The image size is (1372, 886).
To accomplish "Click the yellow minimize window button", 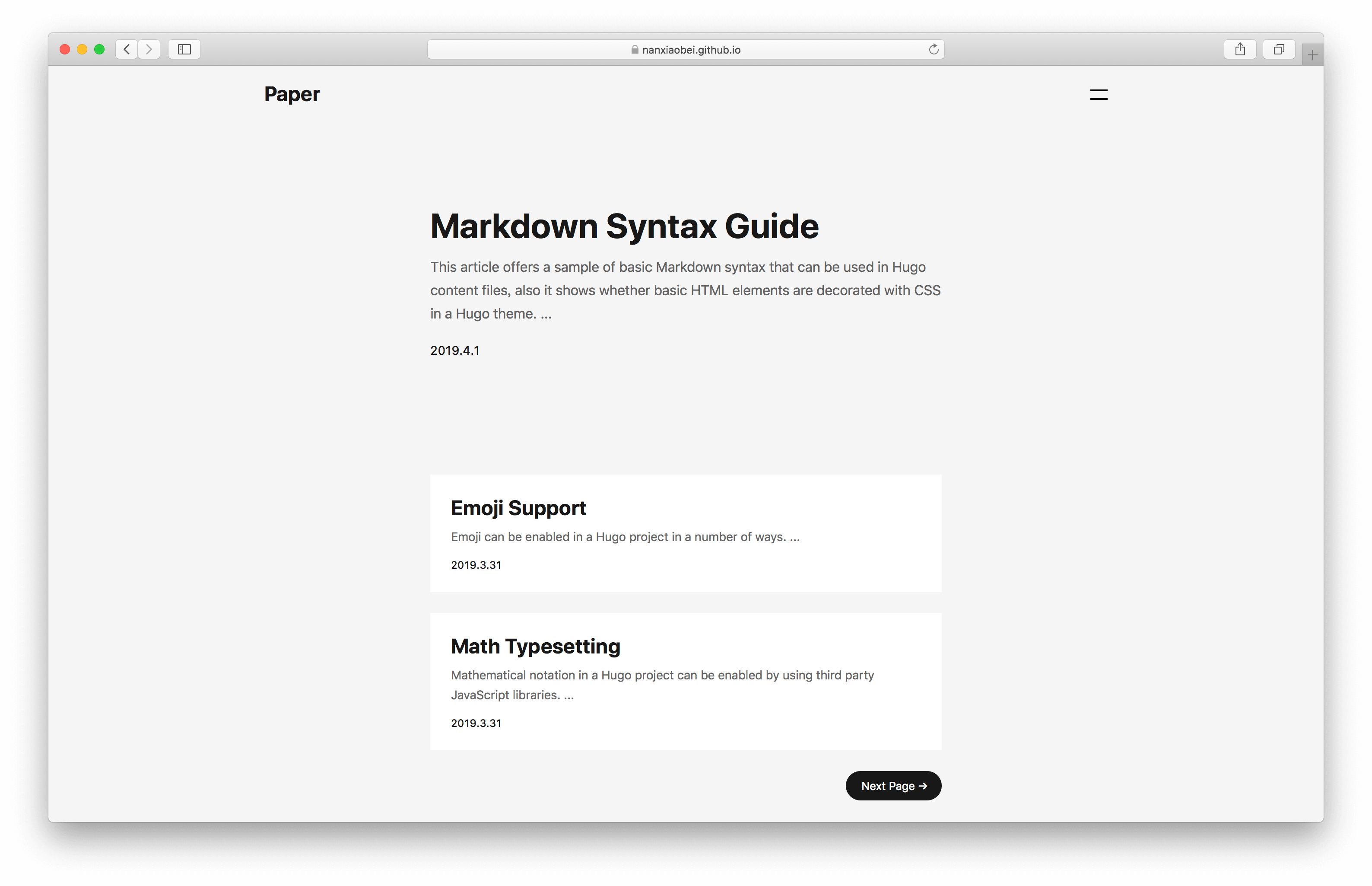I will tap(82, 49).
